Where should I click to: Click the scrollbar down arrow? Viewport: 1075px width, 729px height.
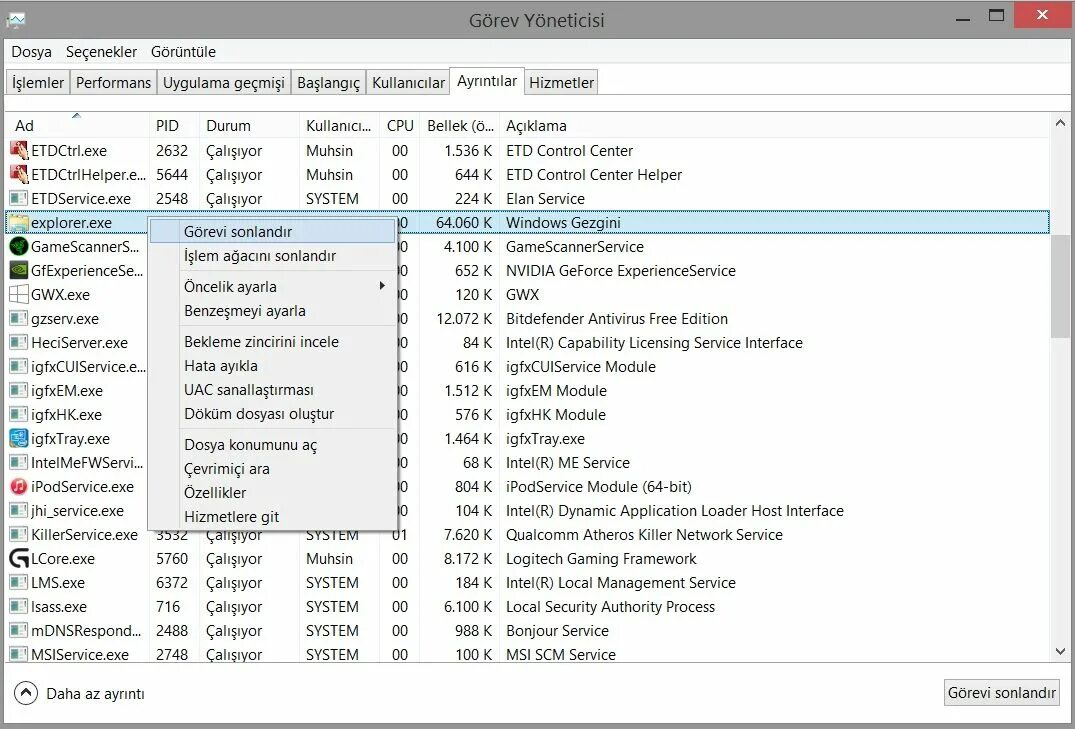click(x=1060, y=652)
